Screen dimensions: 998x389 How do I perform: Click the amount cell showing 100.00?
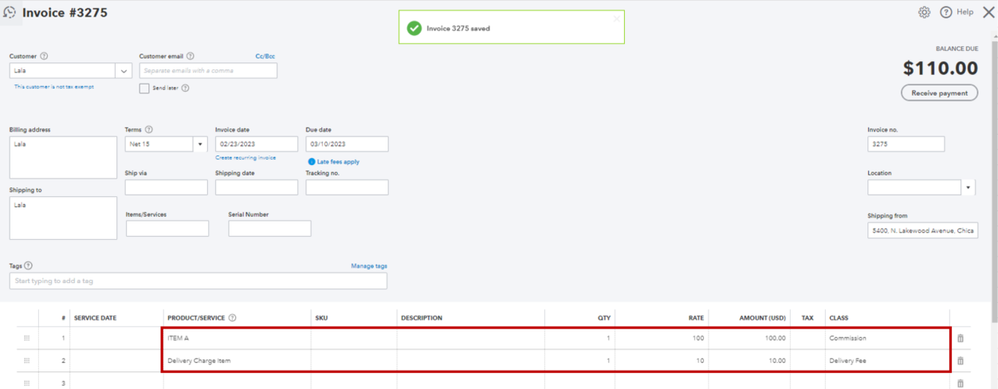[750, 338]
